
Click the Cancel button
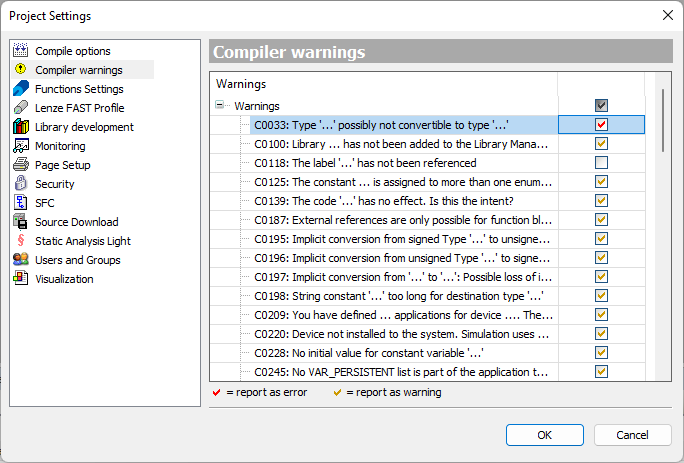tap(632, 435)
